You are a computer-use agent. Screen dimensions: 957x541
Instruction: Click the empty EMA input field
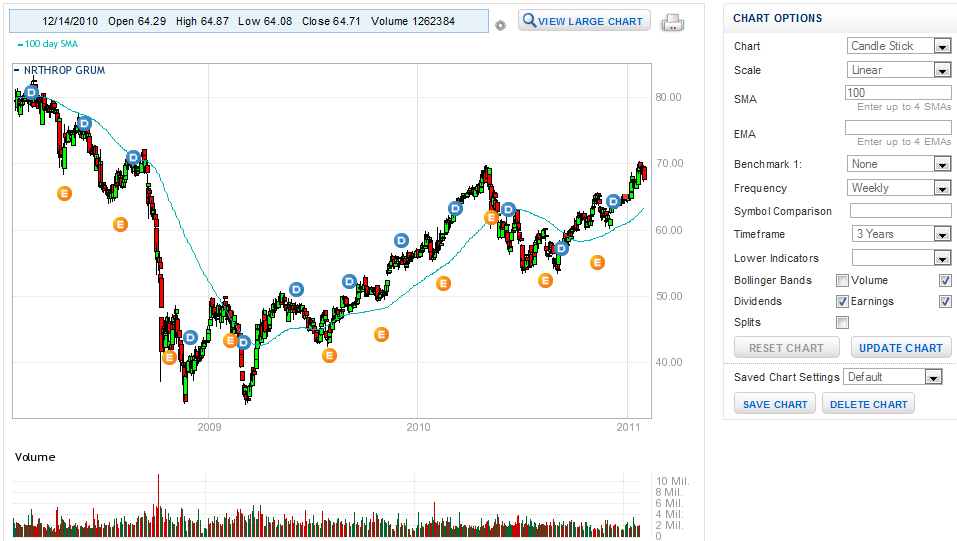898,128
